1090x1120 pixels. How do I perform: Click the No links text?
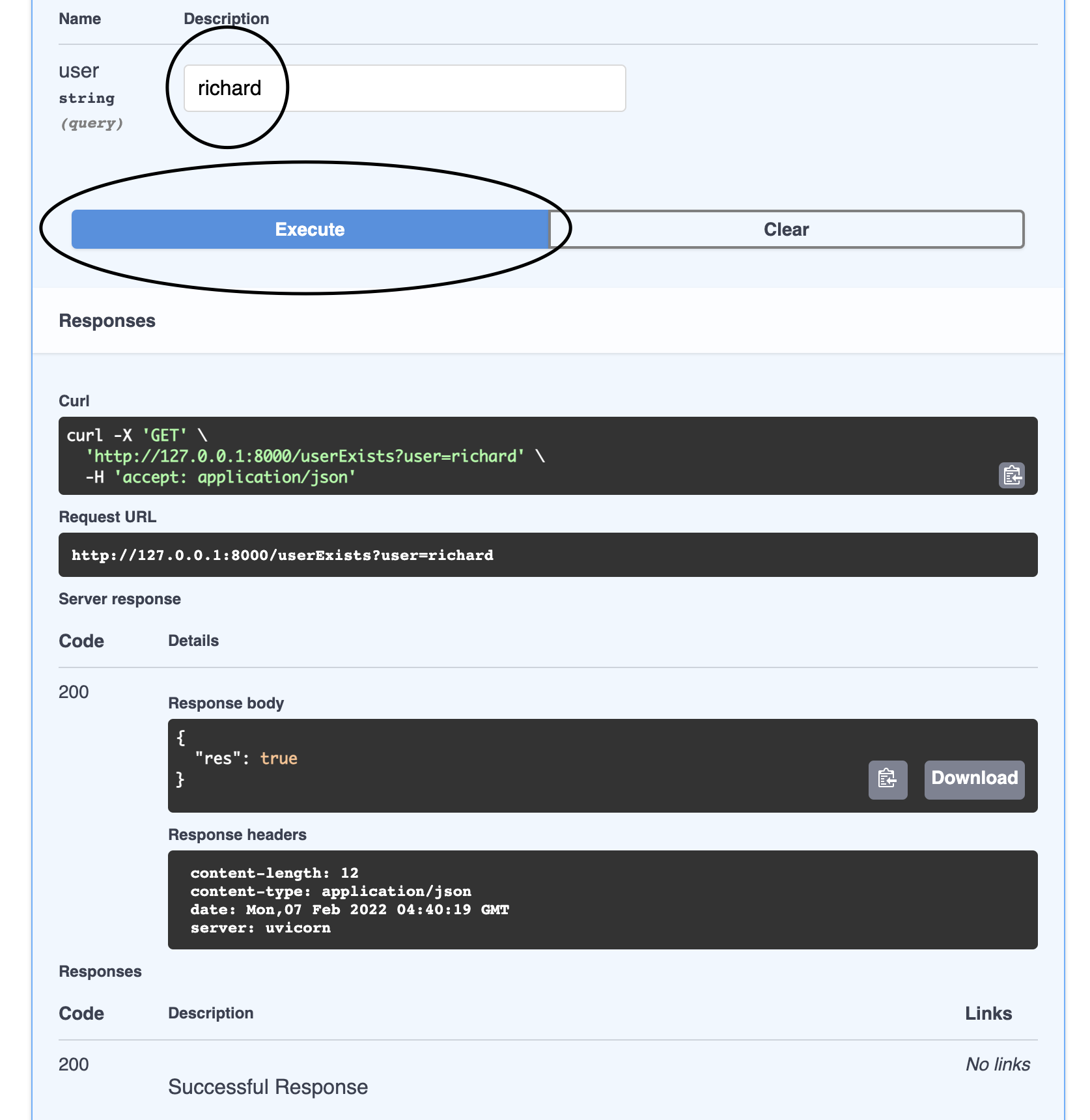(x=998, y=1065)
